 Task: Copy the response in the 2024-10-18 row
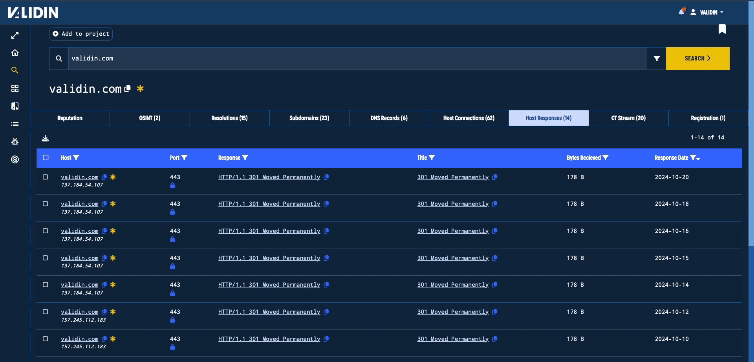coord(327,204)
